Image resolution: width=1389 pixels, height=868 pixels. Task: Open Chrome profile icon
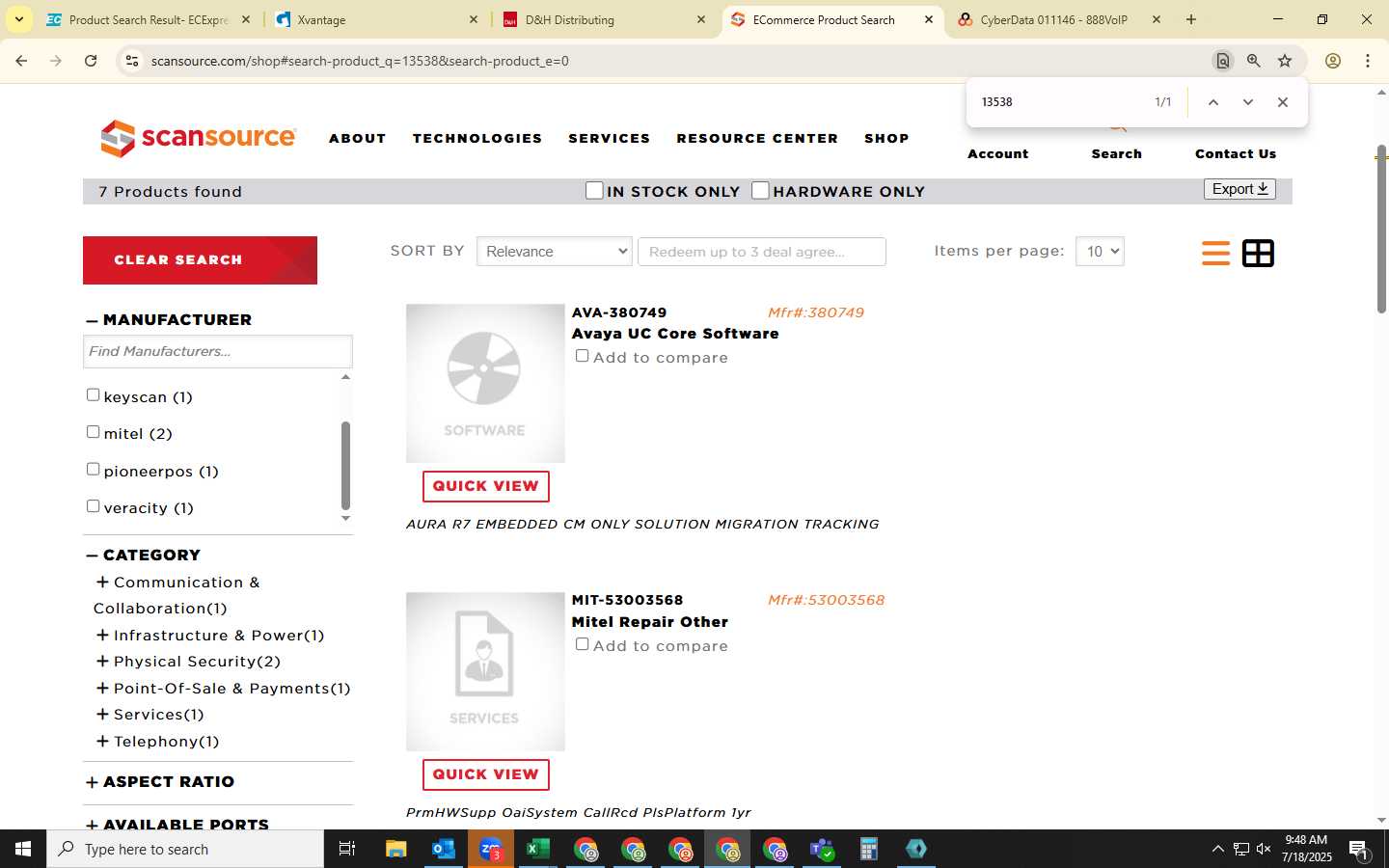coord(1333,61)
